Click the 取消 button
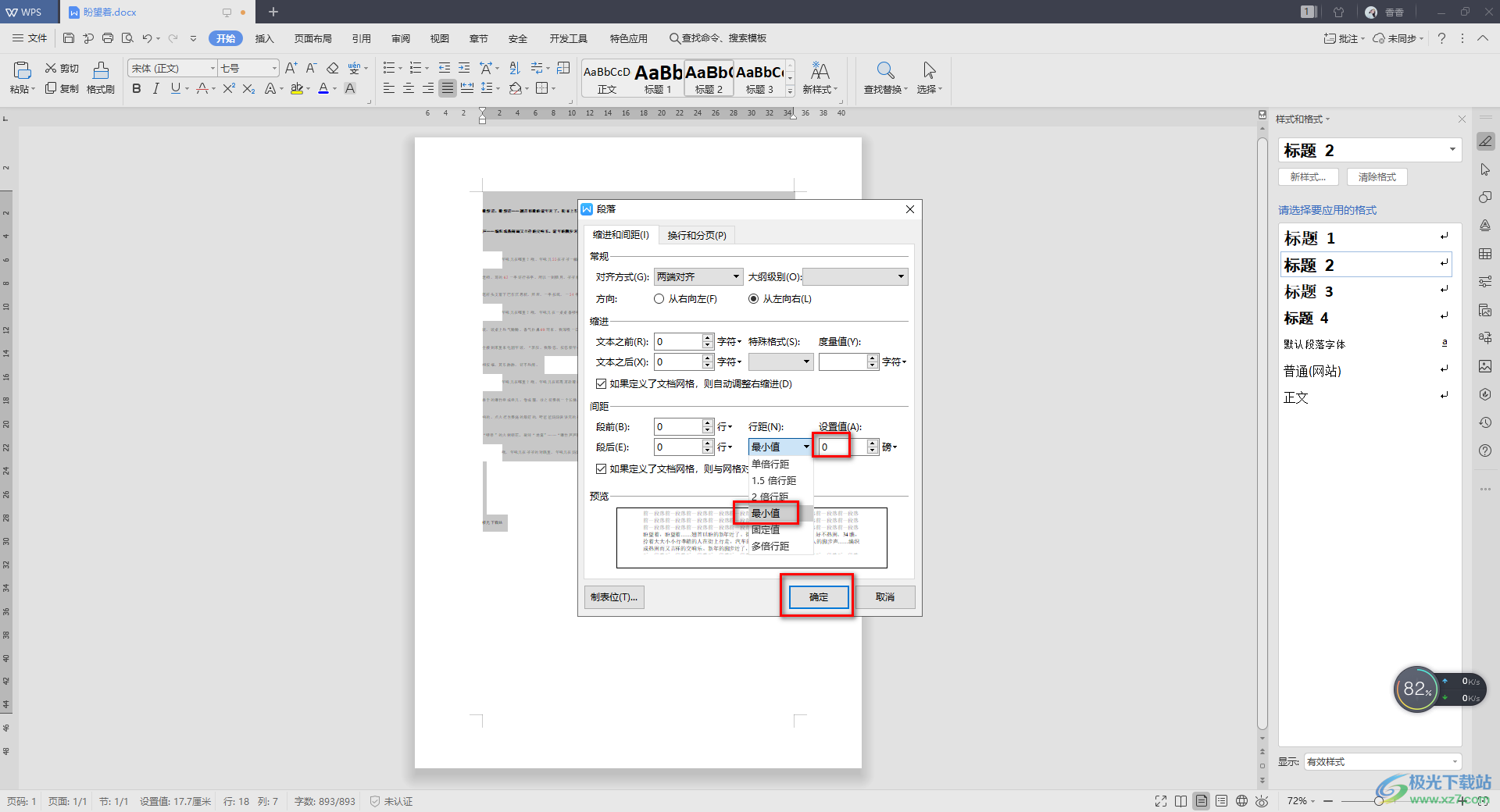 [x=885, y=597]
